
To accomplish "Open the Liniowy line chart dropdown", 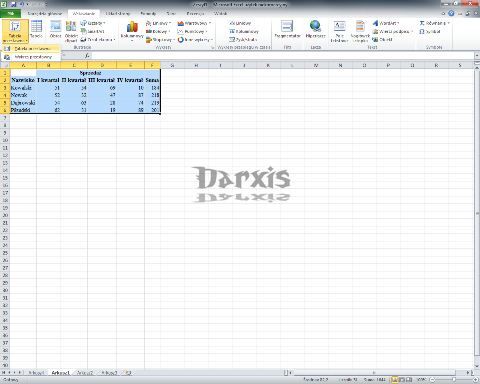I will tap(158, 23).
